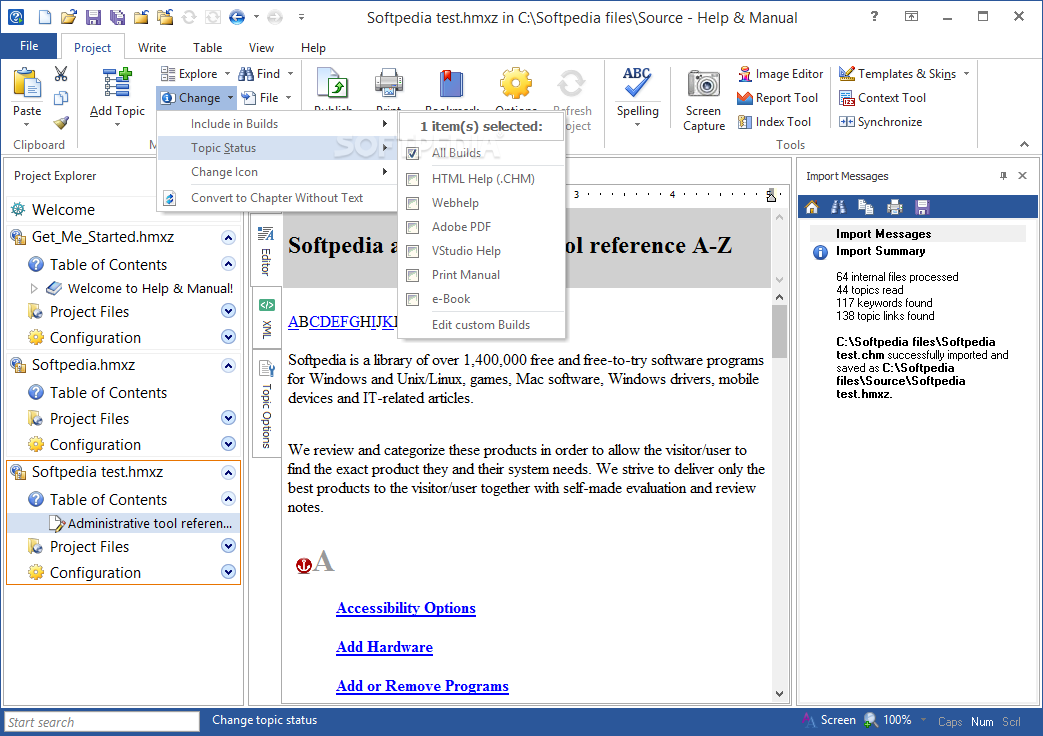Switch to the View tab
The width and height of the screenshot is (1043, 736).
tap(261, 48)
